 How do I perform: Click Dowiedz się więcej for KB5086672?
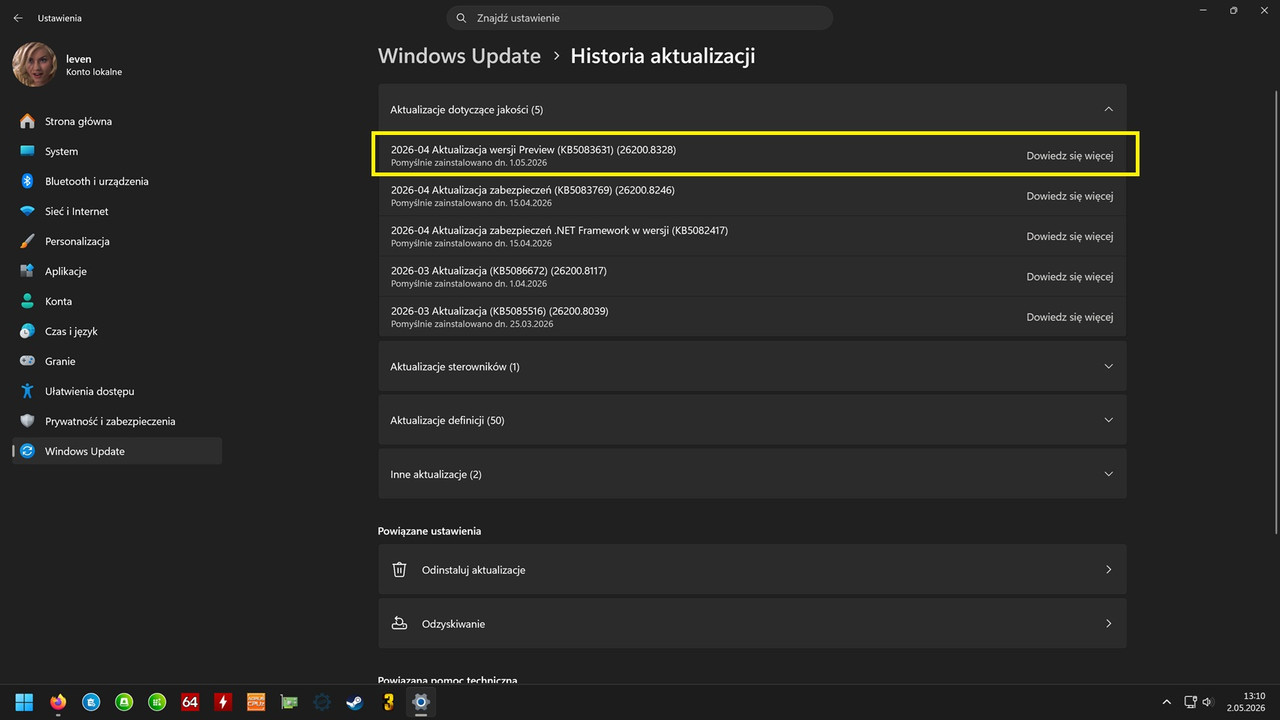pyautogui.click(x=1069, y=276)
